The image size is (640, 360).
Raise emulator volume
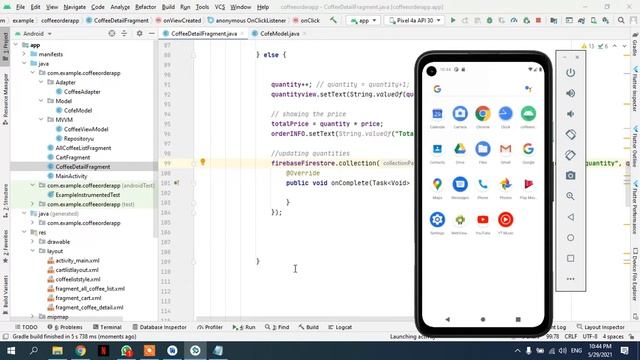[x=571, y=93]
